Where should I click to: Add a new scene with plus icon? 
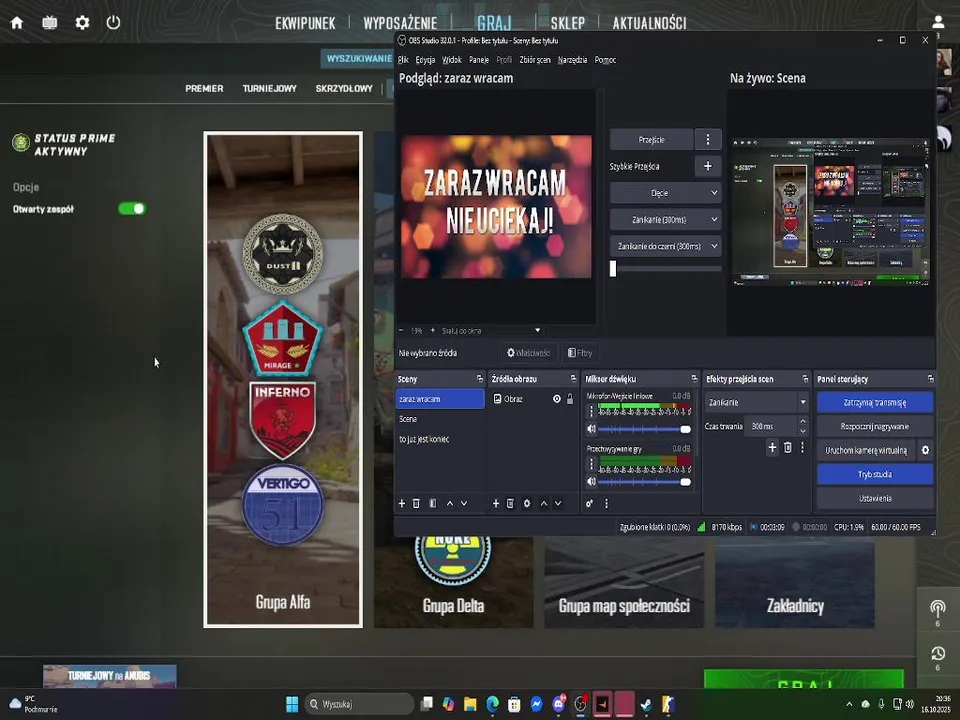[402, 503]
